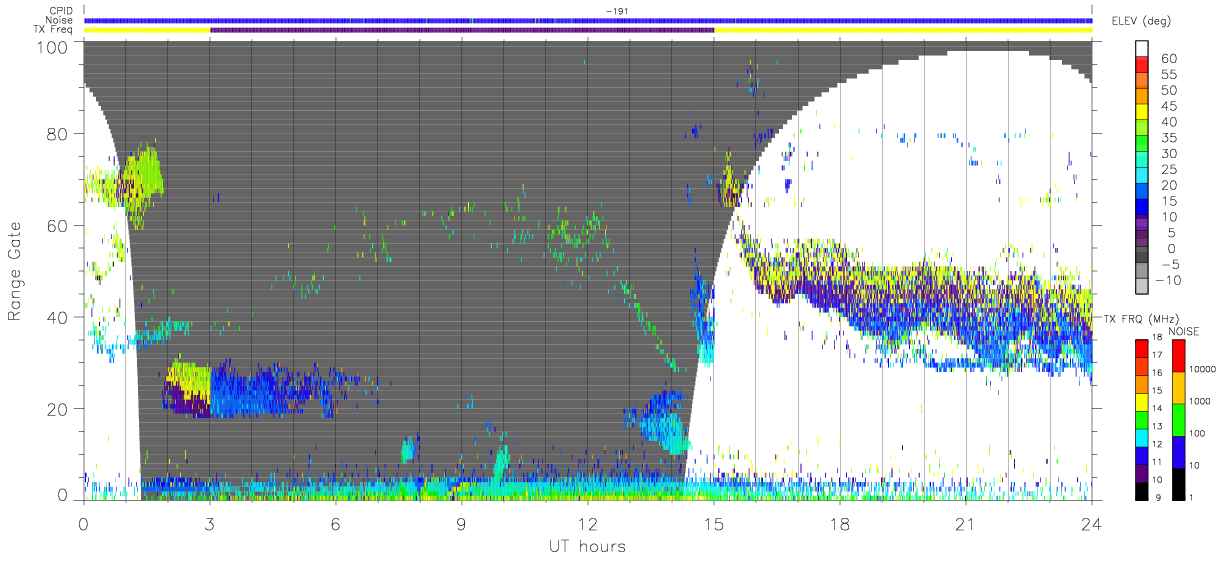Click the 55 label on the ELEV scale
The width and height of the screenshot is (1228, 567).
coord(1169,74)
